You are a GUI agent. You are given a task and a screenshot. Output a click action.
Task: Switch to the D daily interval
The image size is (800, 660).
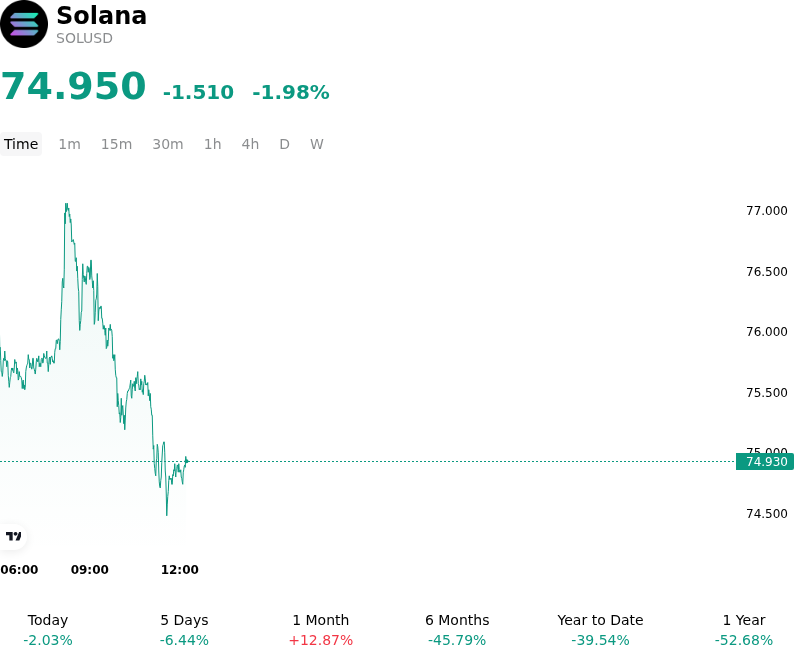click(x=284, y=144)
